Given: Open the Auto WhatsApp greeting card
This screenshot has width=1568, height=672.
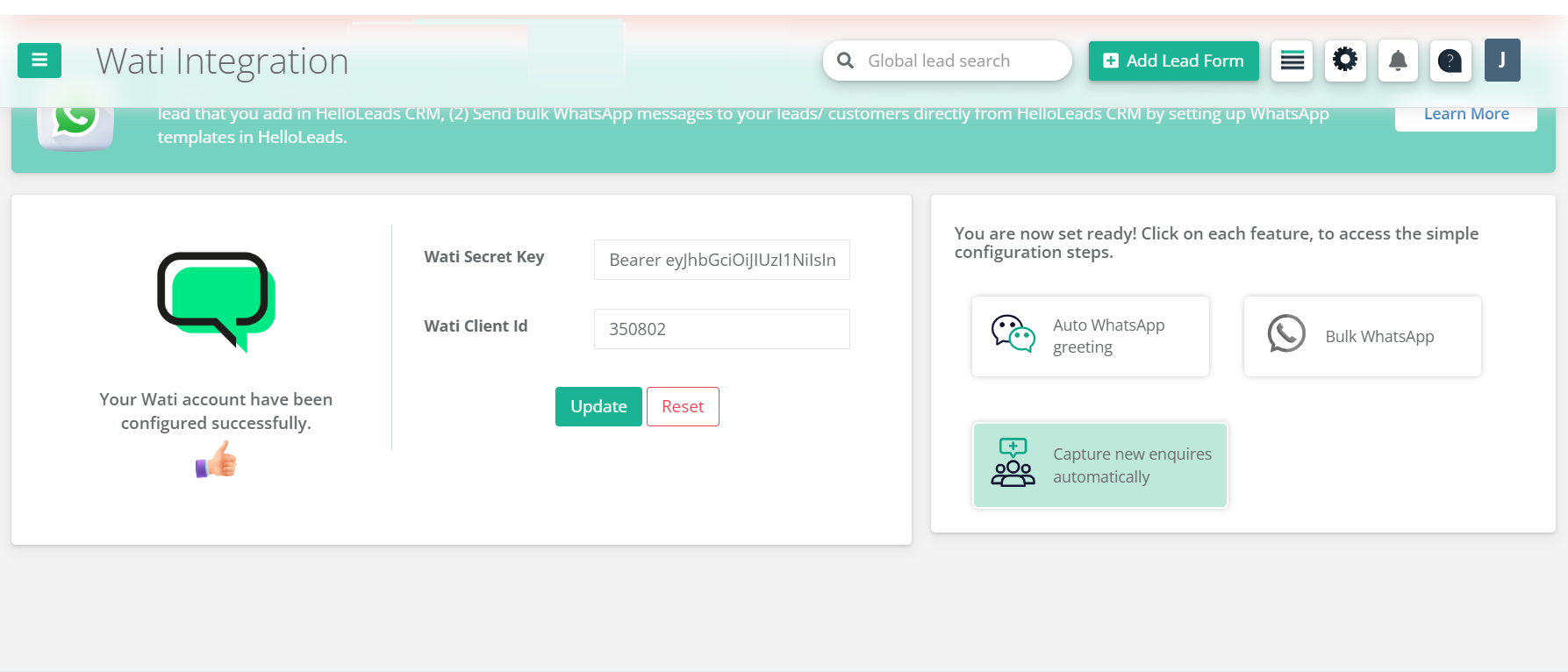Looking at the screenshot, I should click(x=1091, y=336).
